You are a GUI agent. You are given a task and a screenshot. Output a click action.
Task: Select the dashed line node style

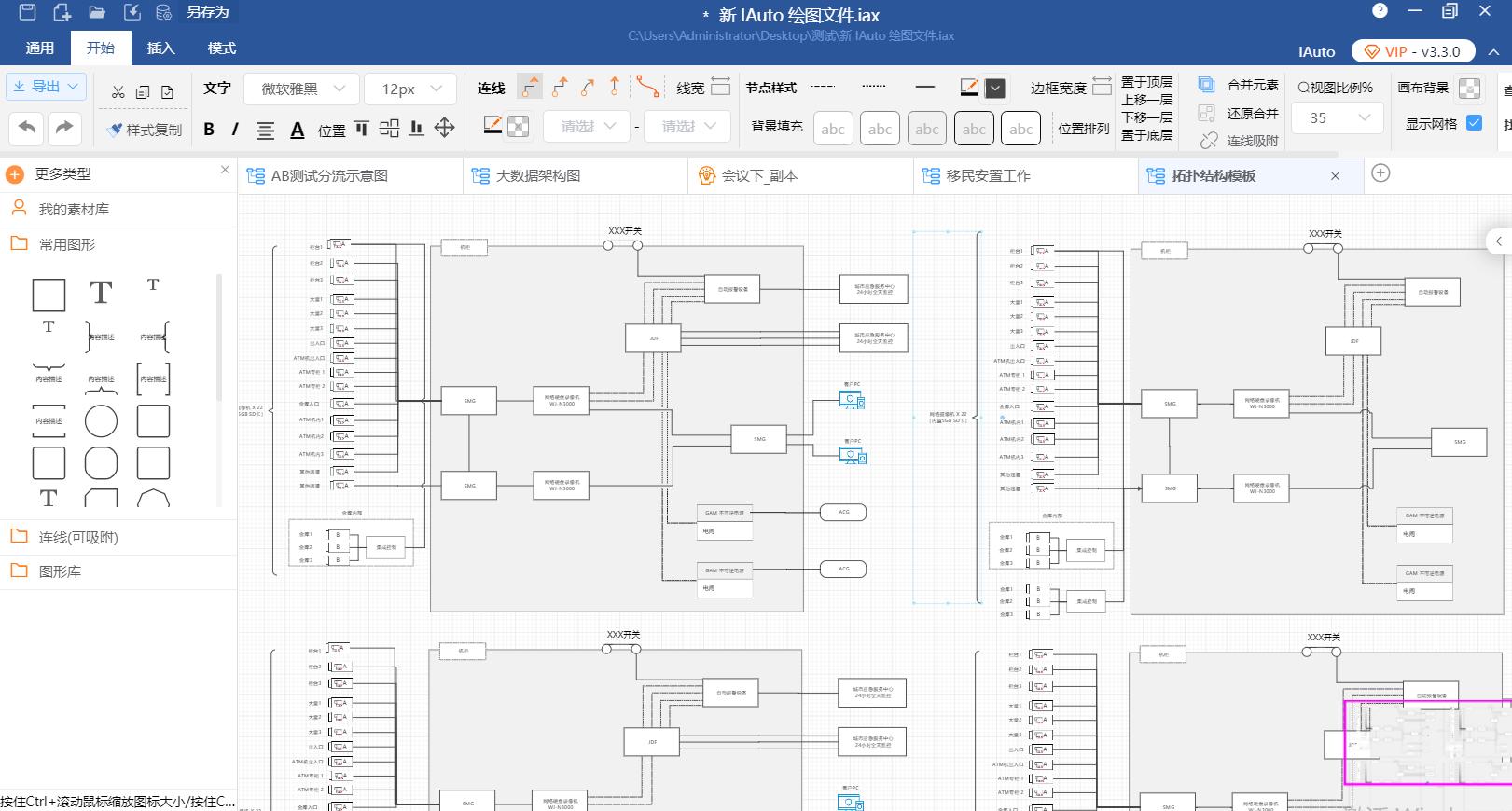pyautogui.click(x=823, y=87)
